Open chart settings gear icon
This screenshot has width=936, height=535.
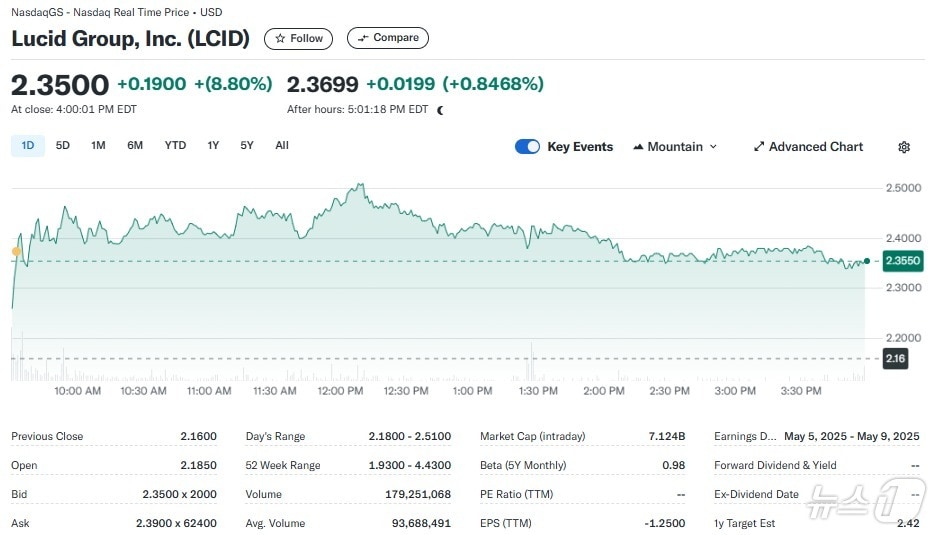pos(904,147)
